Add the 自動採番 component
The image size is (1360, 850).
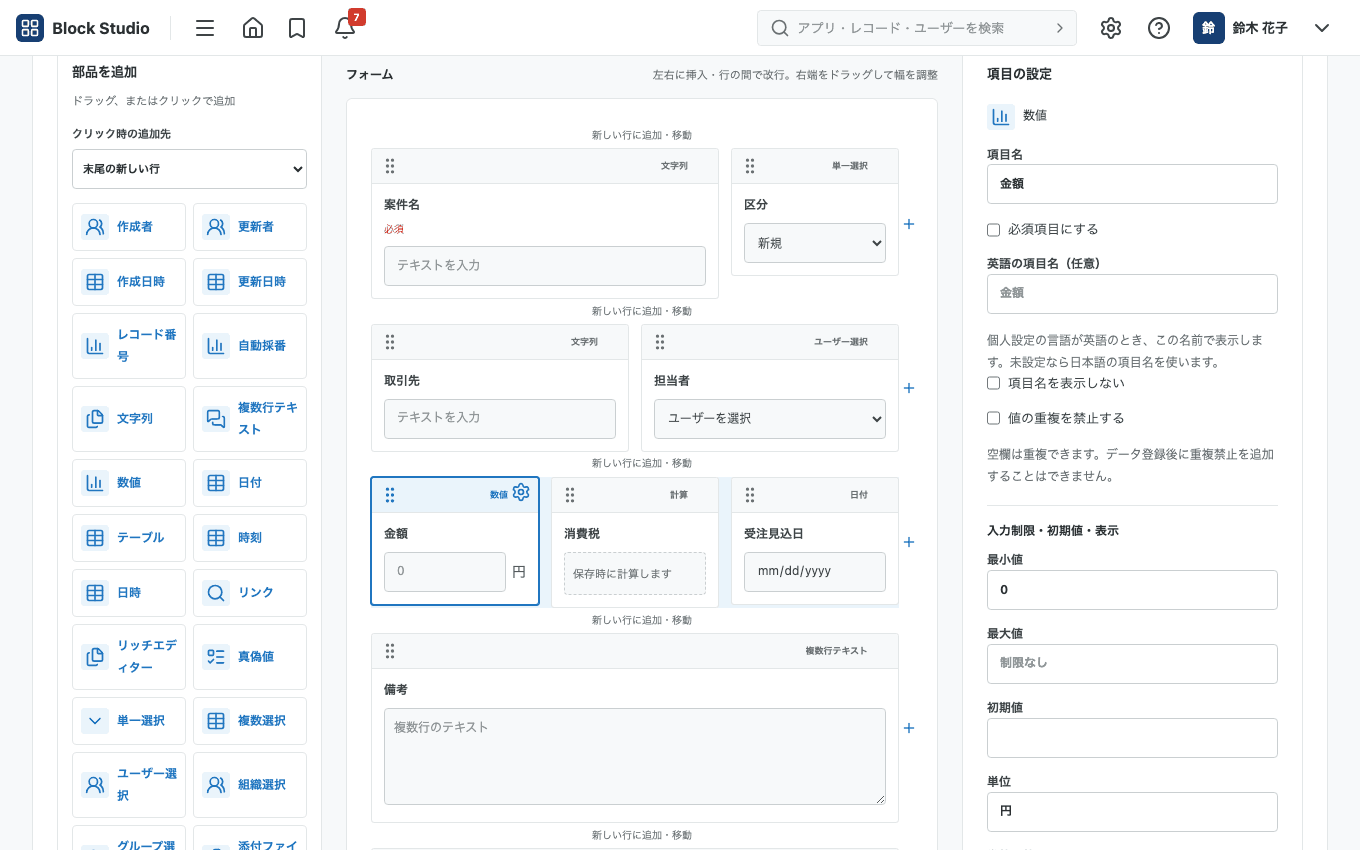(250, 346)
